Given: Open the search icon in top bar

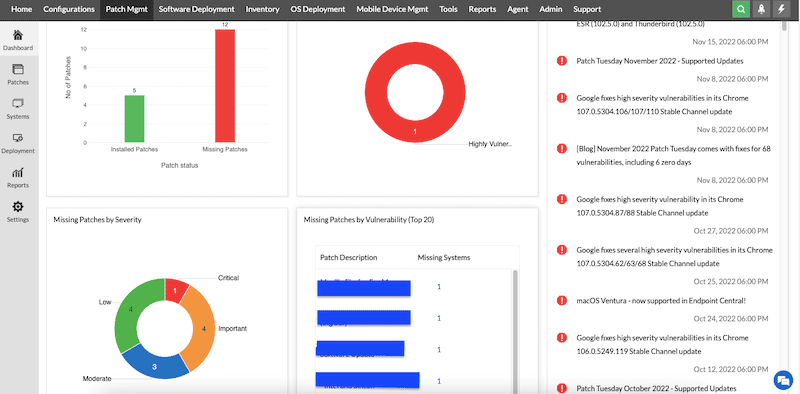Looking at the screenshot, I should 741,9.
